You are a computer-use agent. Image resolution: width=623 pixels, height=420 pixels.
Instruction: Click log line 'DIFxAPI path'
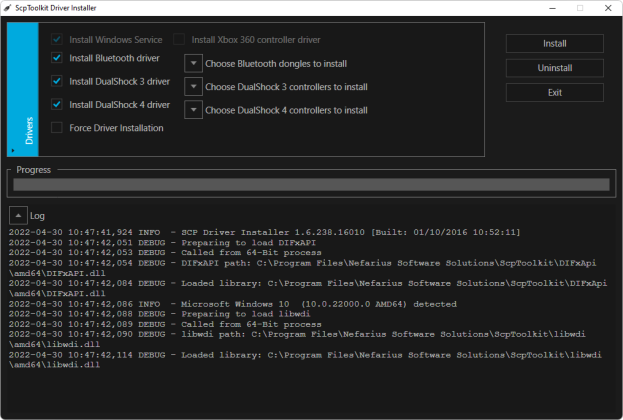click(x=303, y=268)
